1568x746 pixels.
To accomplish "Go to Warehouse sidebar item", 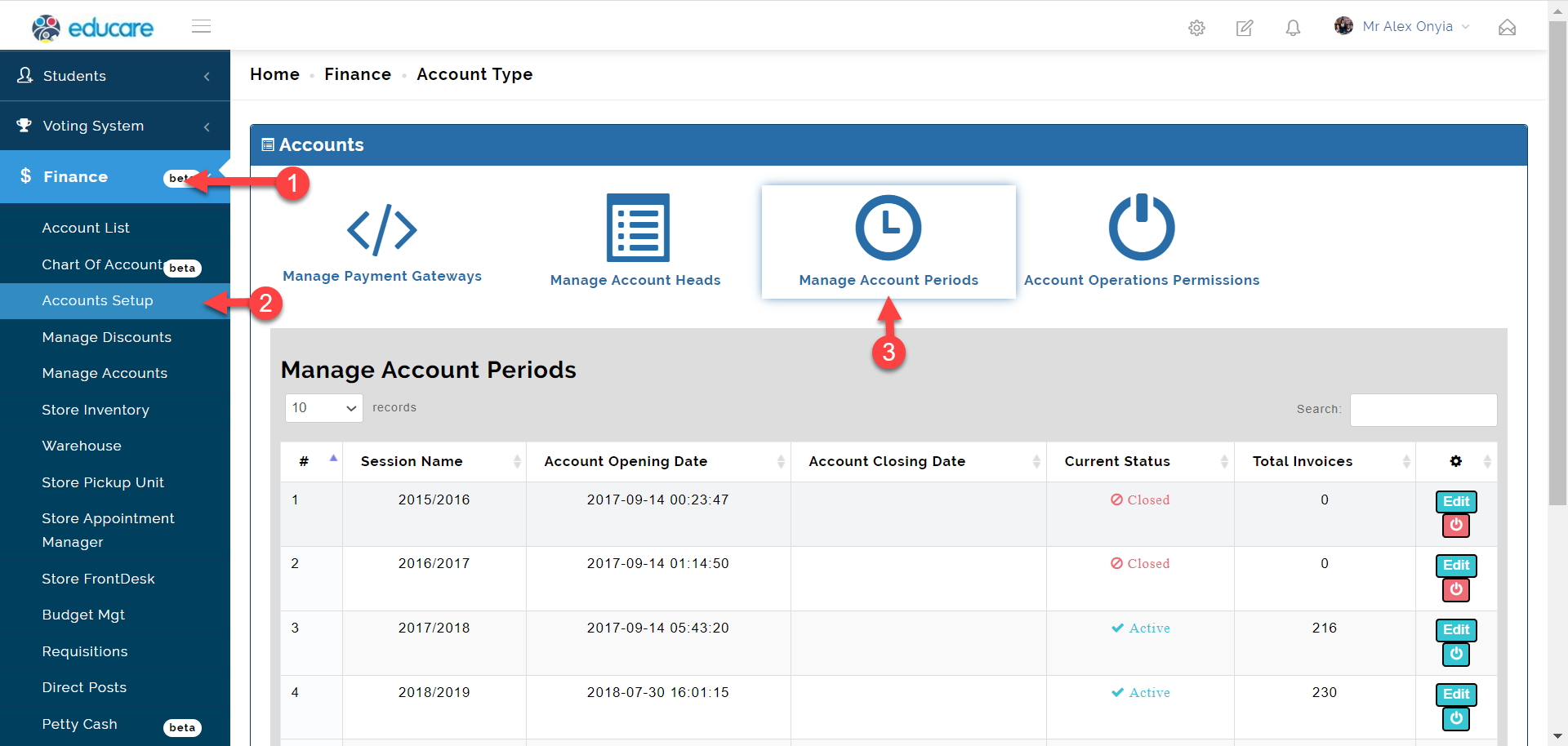I will coord(82,446).
